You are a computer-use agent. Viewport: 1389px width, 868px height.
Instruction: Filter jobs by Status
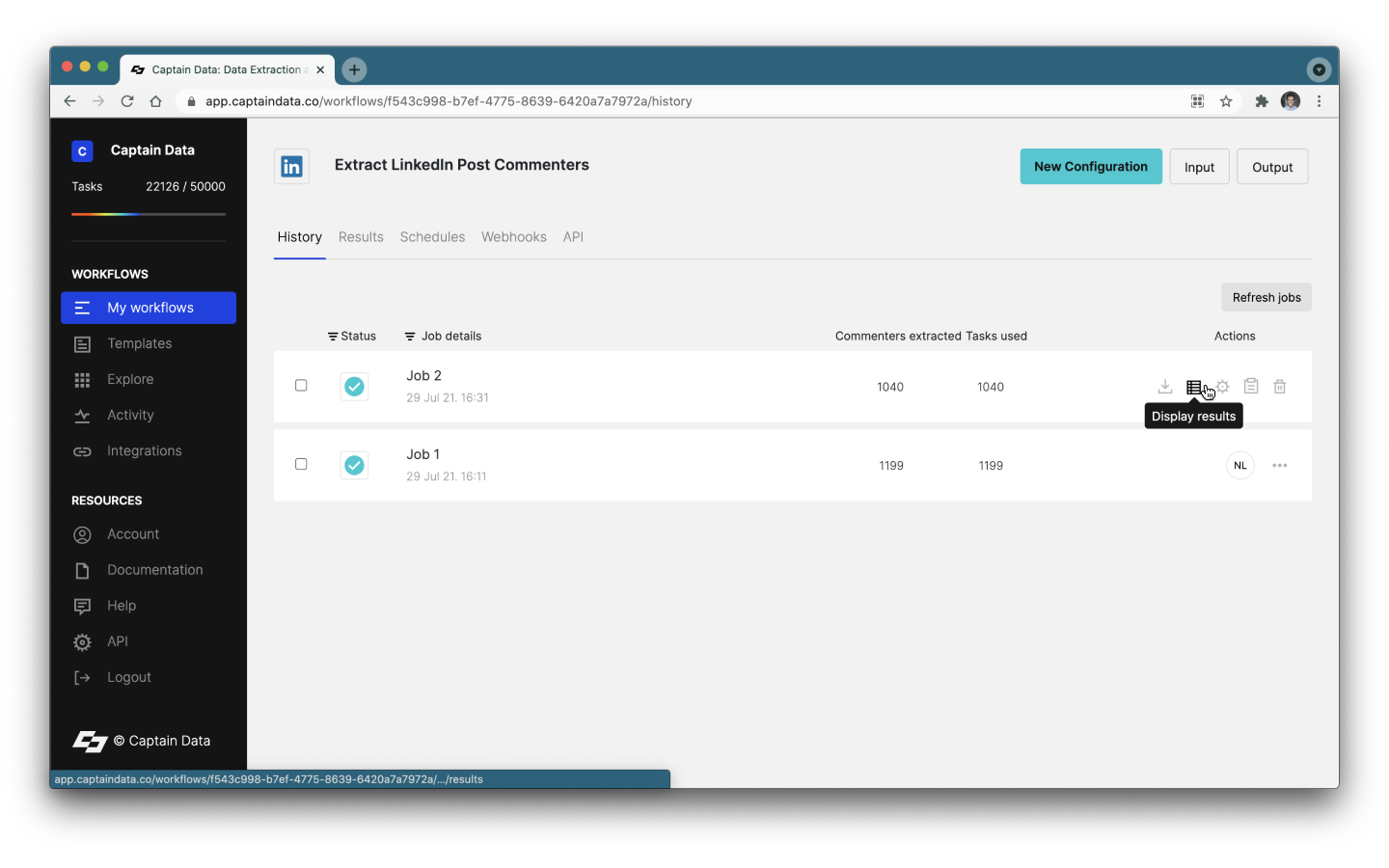[x=352, y=337]
